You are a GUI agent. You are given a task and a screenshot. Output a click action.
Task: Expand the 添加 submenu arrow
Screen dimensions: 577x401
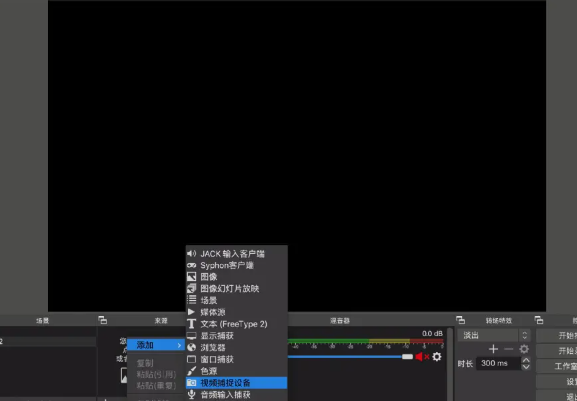[x=179, y=345]
